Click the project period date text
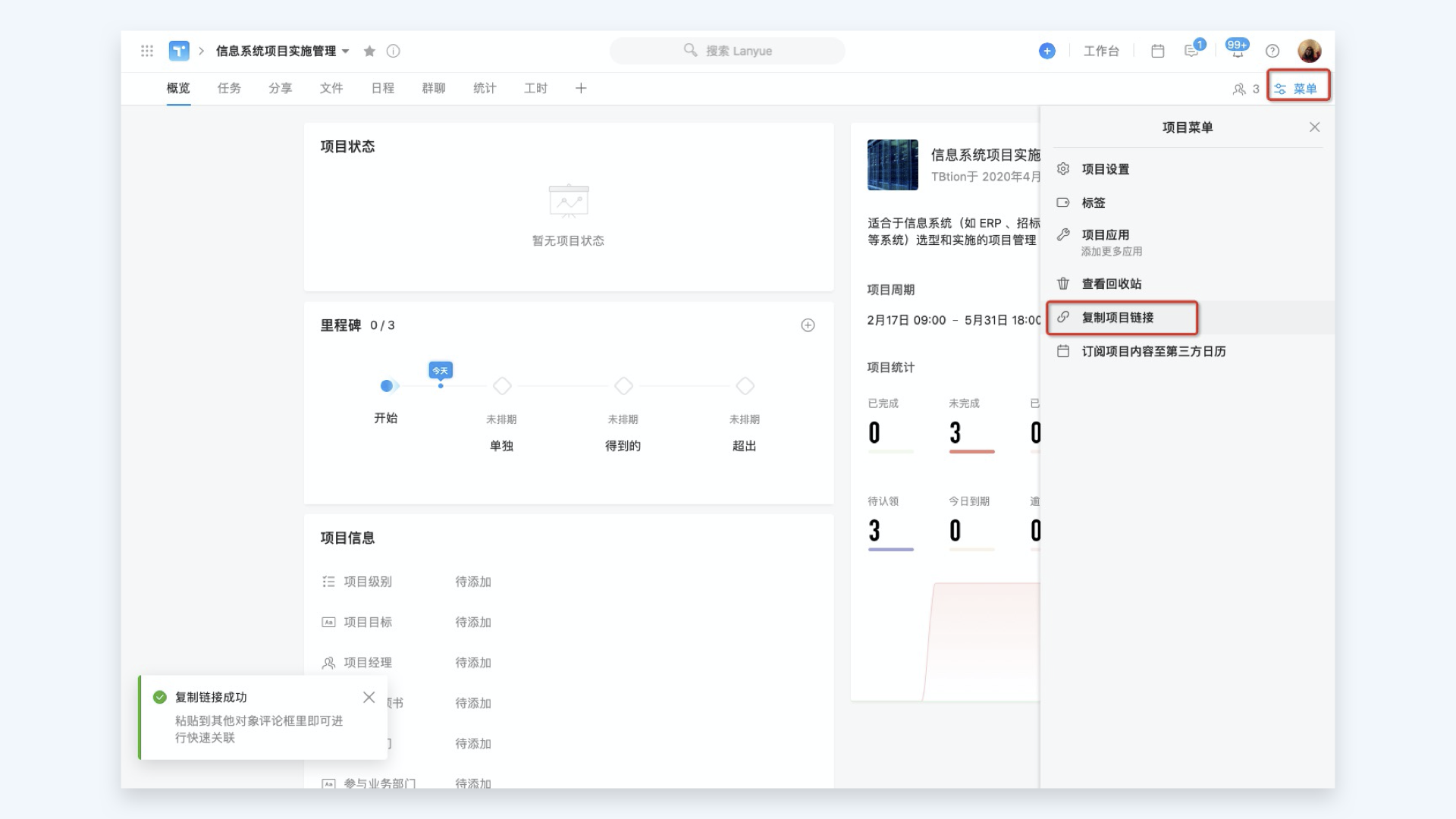The height and width of the screenshot is (819, 1456). pos(953,320)
